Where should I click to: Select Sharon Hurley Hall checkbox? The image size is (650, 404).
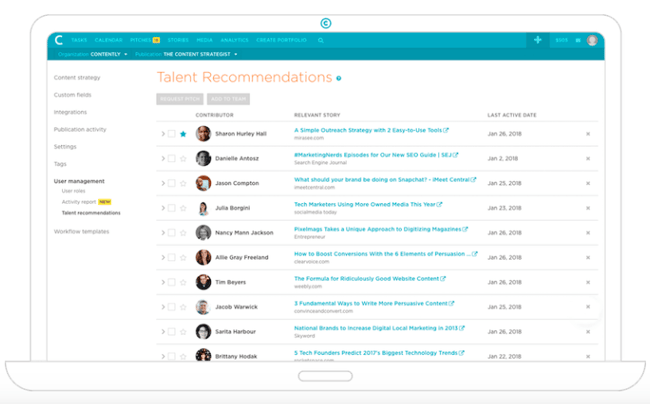click(171, 134)
